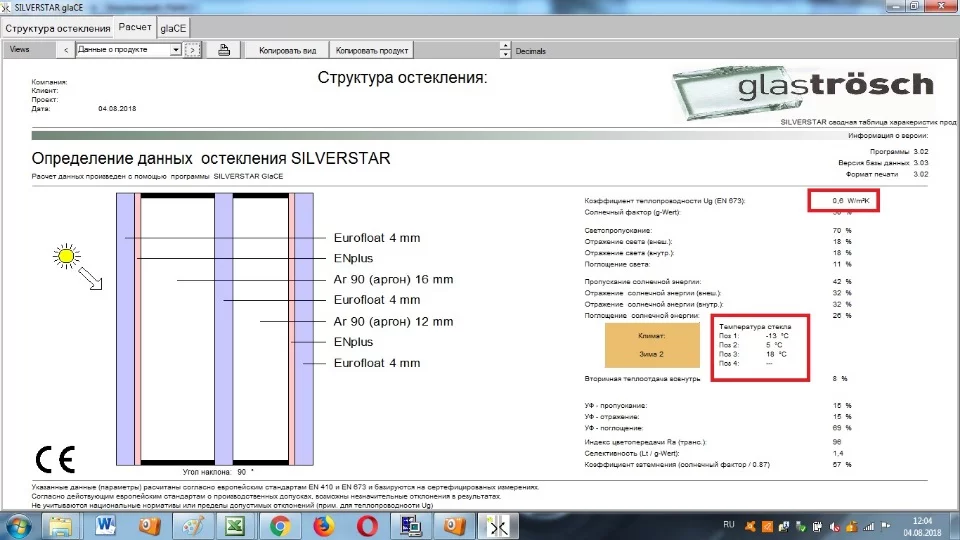Click the Светопропускание 70 % value
This screenshot has height=540, width=960.
tap(841, 231)
